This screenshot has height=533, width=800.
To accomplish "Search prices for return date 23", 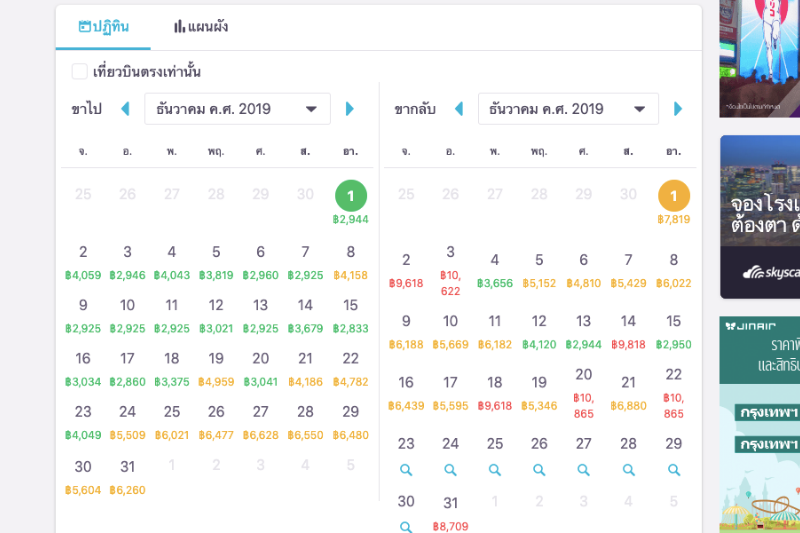I will pyautogui.click(x=406, y=470).
